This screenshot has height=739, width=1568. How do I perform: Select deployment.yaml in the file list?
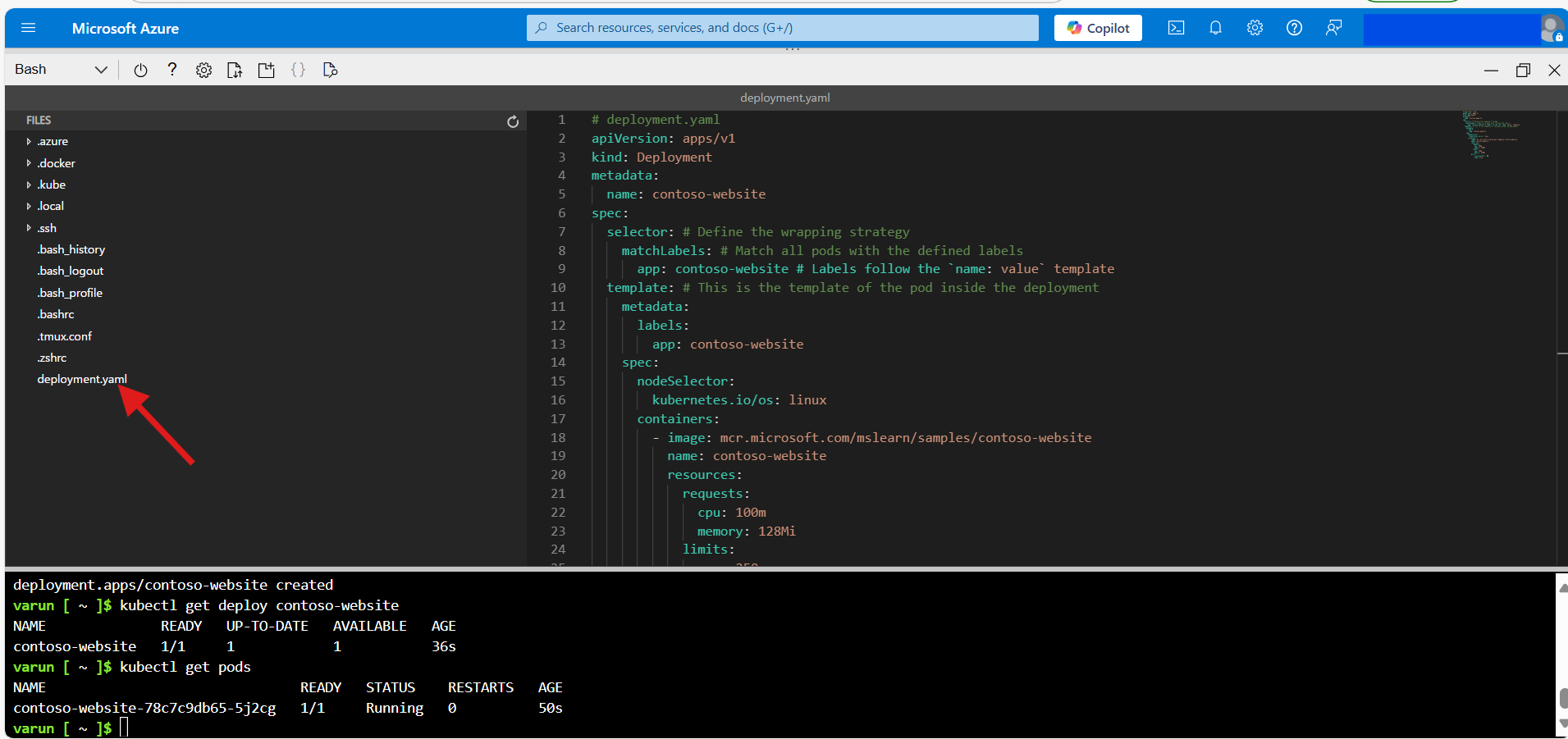point(82,379)
